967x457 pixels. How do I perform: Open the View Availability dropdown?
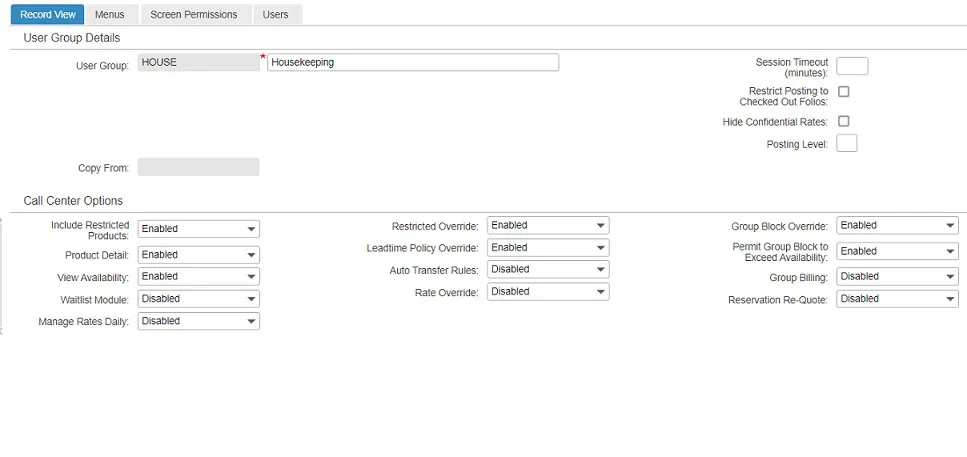(x=199, y=276)
